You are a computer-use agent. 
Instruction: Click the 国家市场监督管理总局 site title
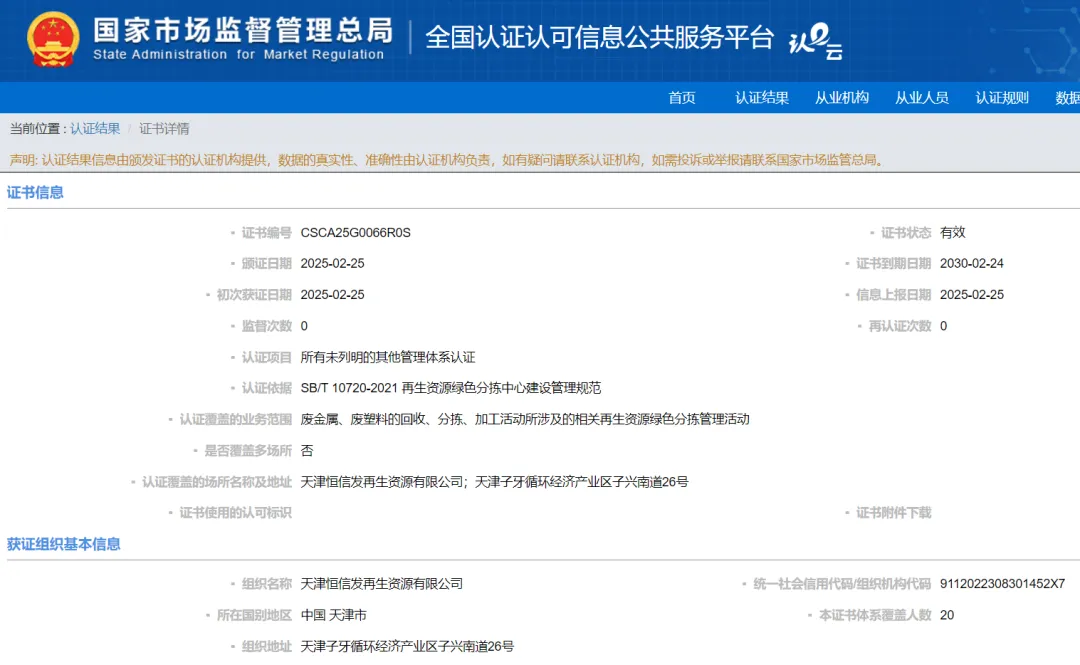[x=243, y=30]
